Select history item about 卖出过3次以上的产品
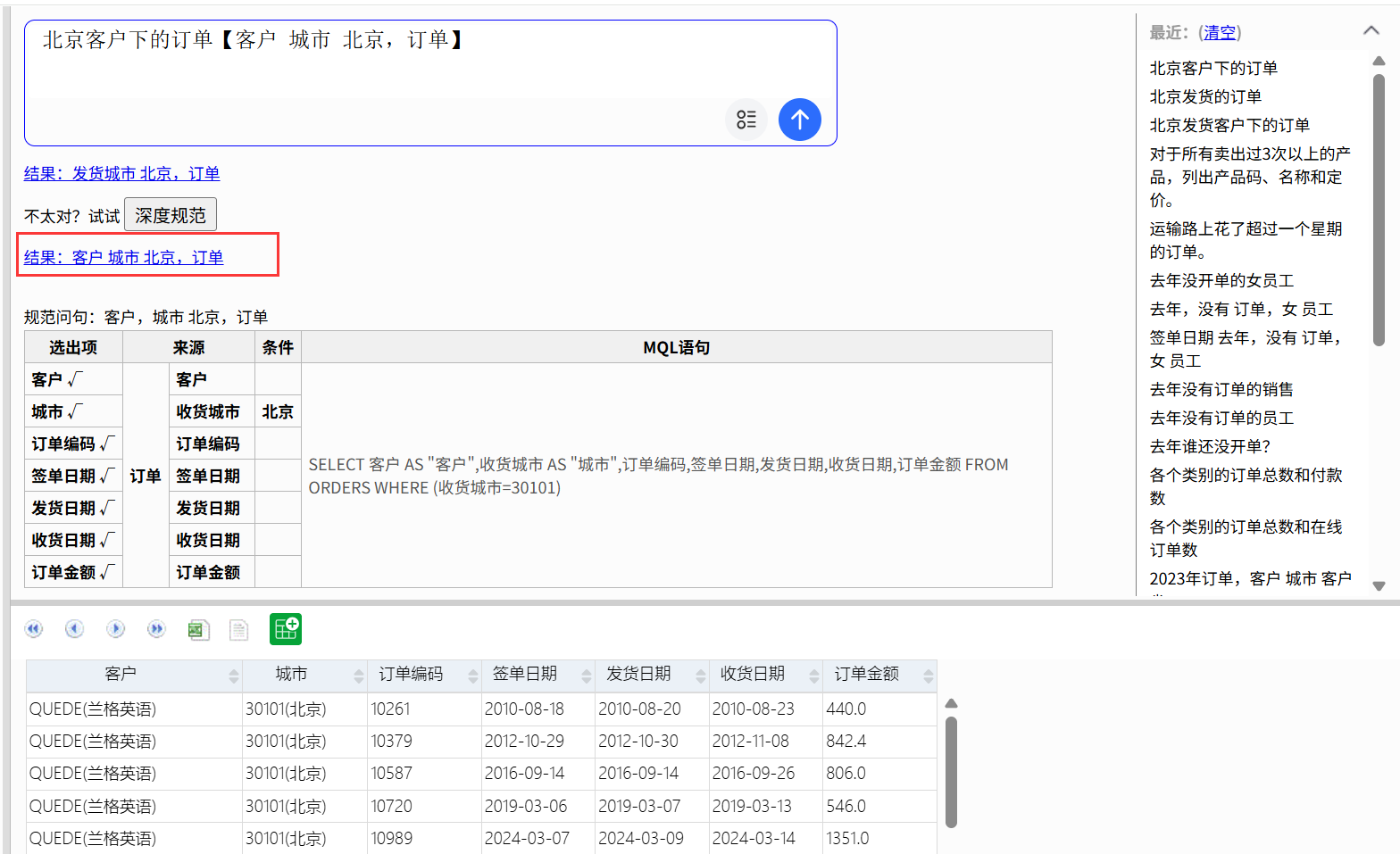 point(1250,177)
